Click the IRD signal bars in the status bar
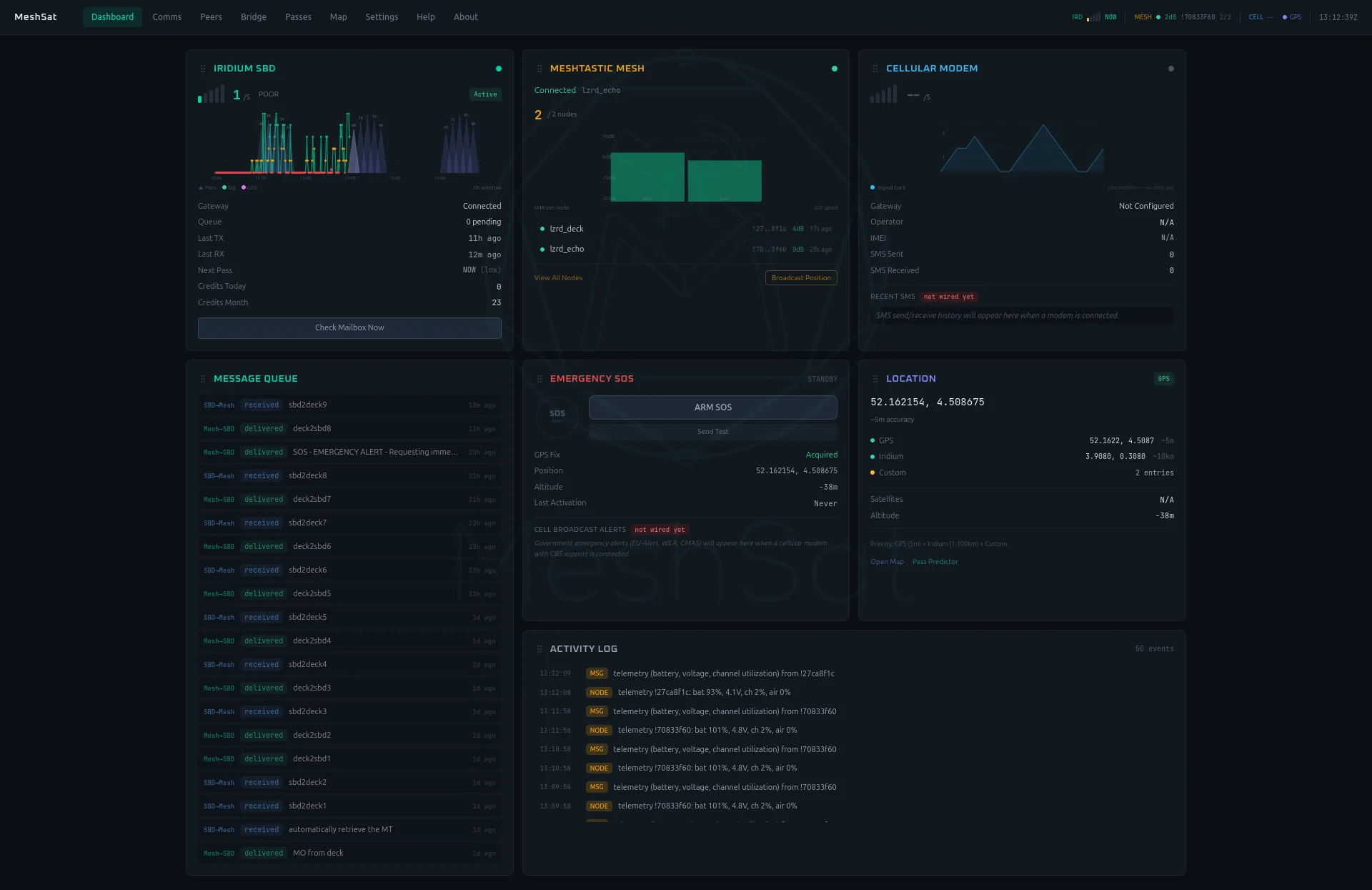Viewport: 1372px width, 890px height. (1092, 17)
